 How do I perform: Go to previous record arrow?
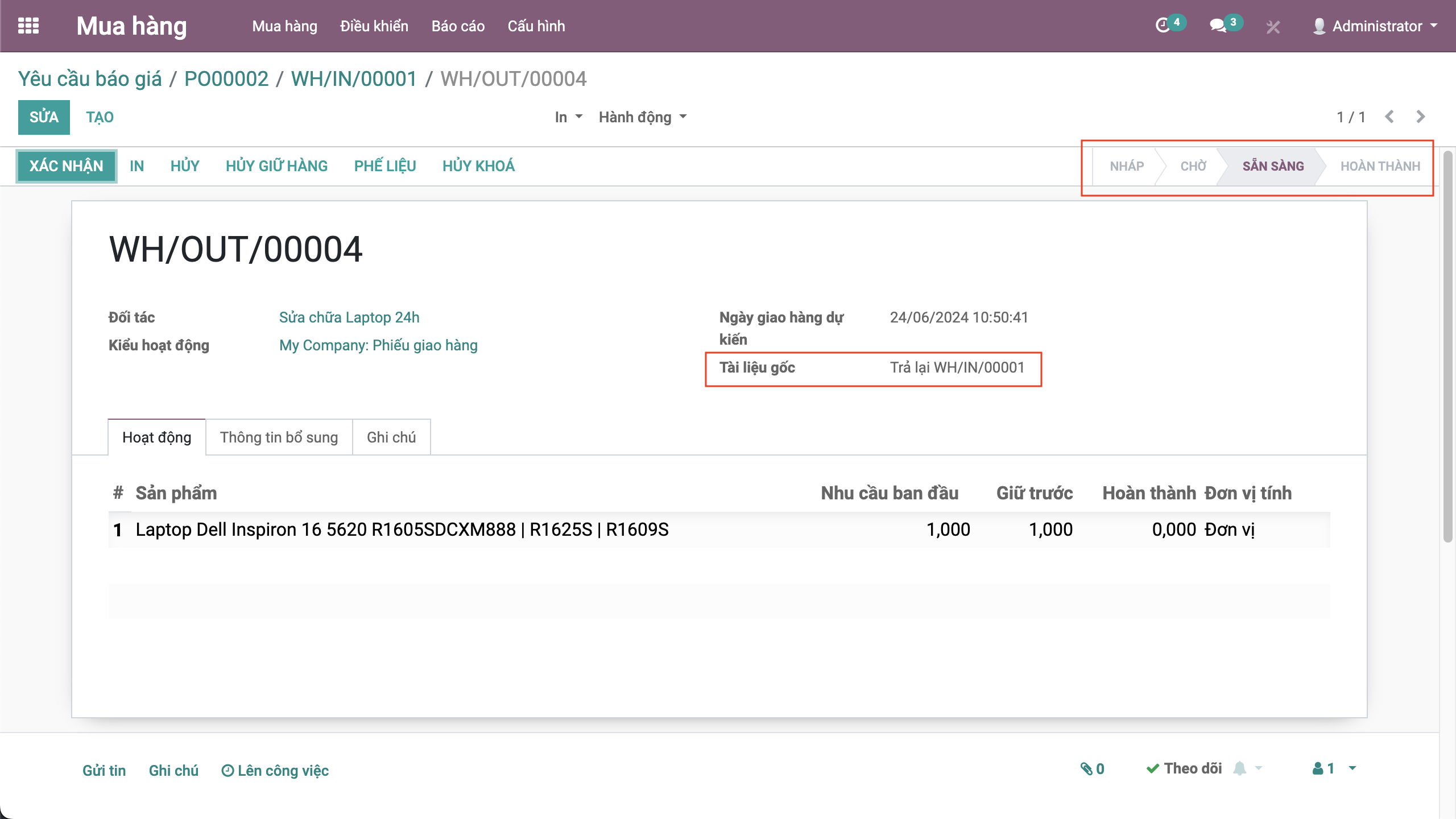point(1389,117)
